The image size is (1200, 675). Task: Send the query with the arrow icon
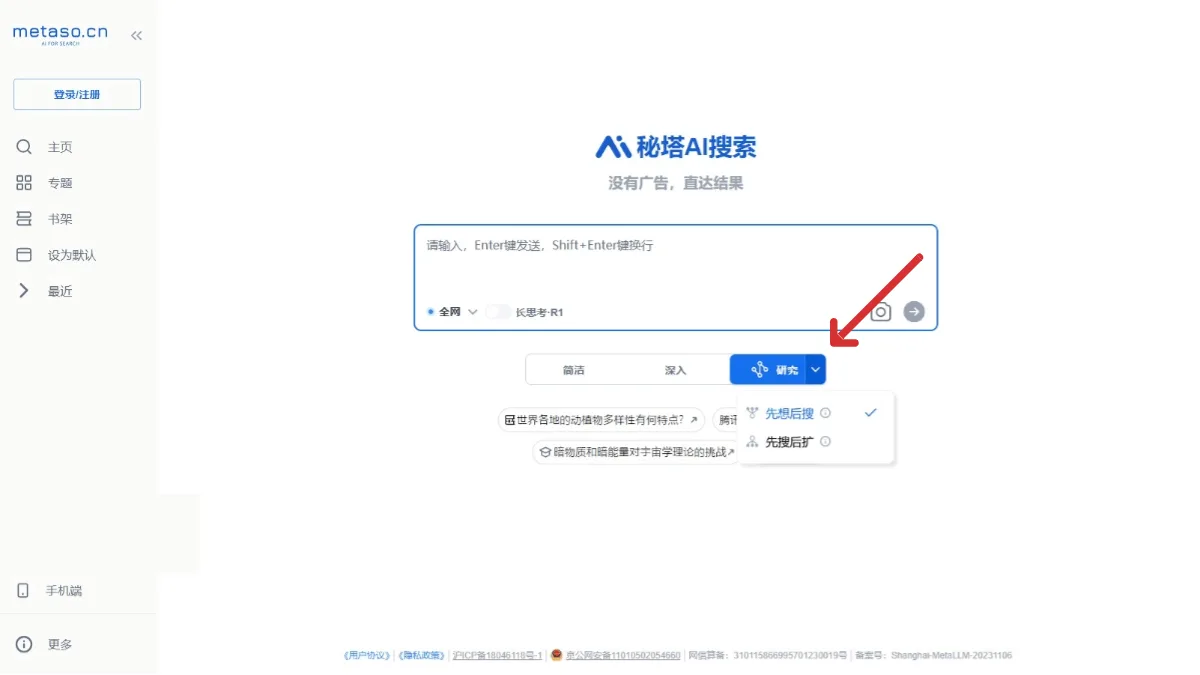coord(914,312)
